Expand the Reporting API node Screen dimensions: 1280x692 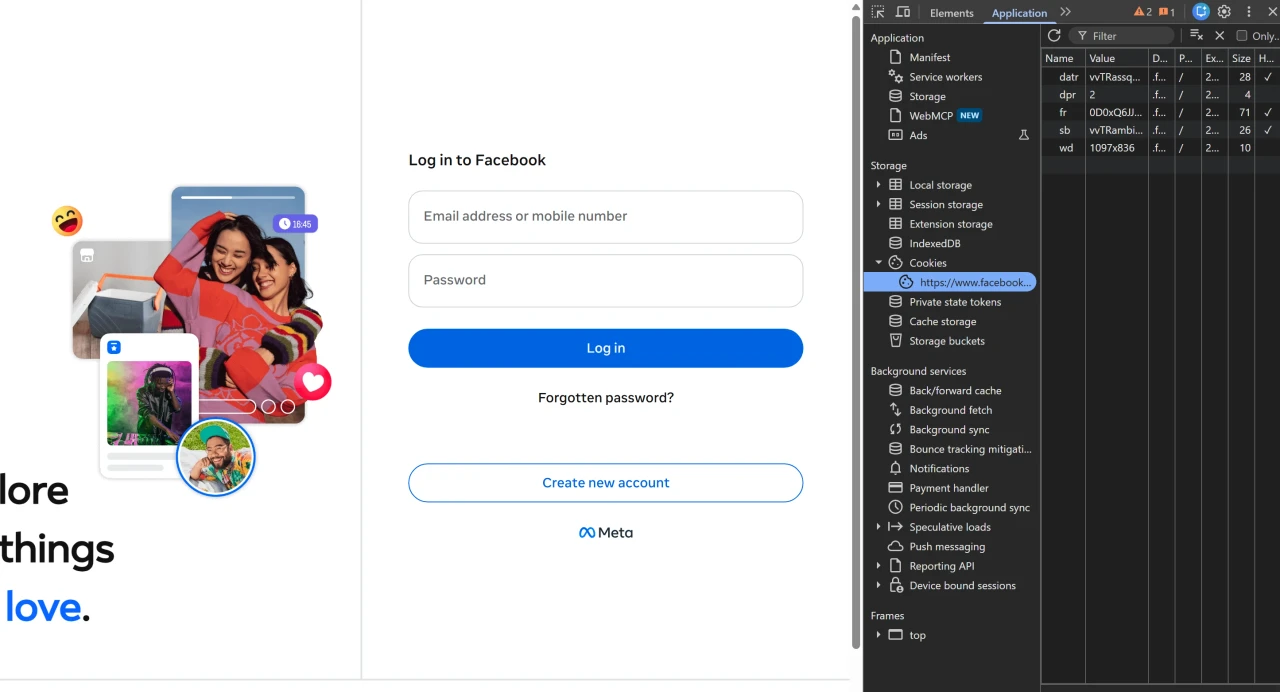(x=879, y=566)
